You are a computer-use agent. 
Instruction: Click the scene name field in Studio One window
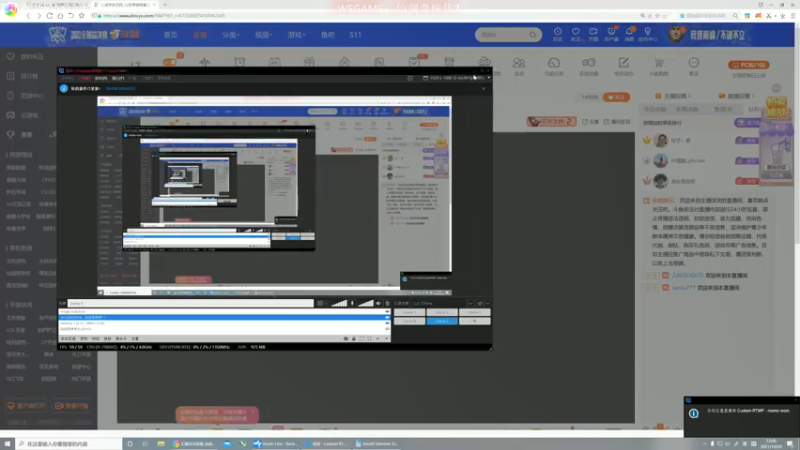point(190,303)
